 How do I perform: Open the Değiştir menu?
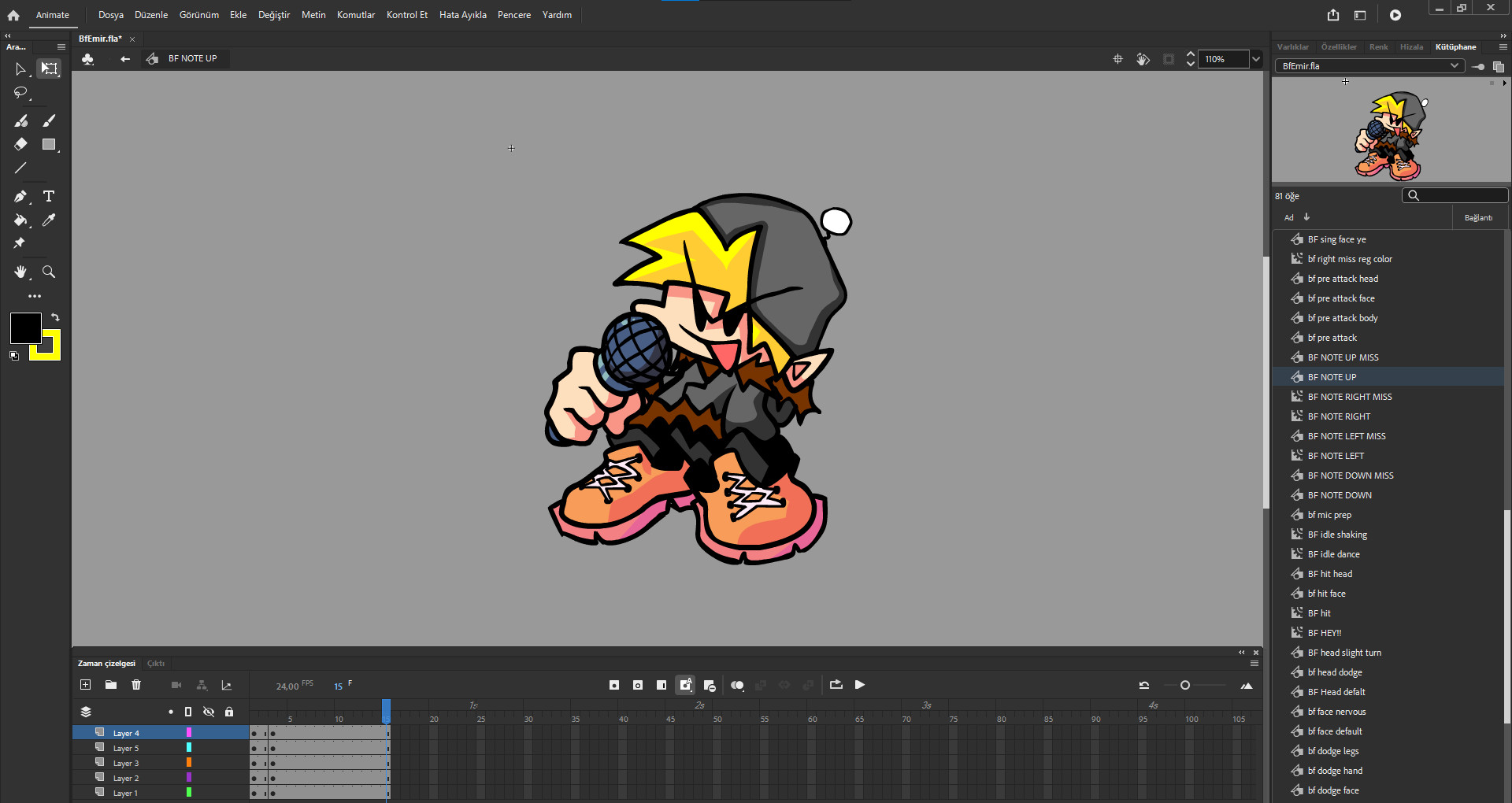274,15
